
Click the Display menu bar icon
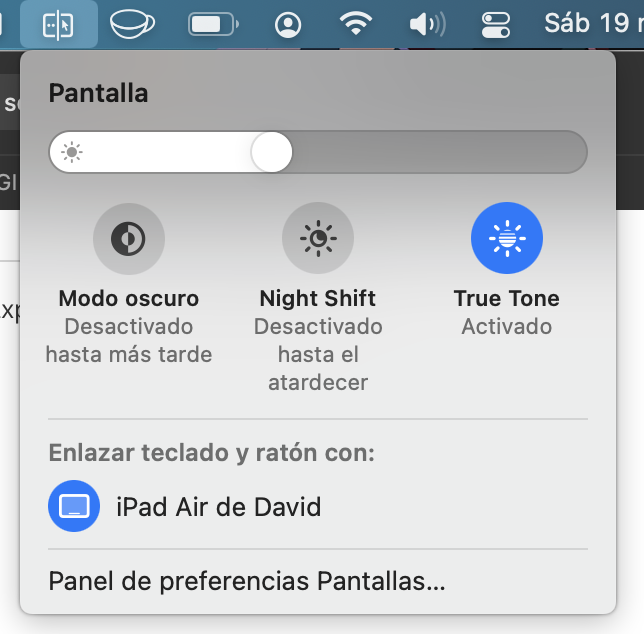coord(58,25)
